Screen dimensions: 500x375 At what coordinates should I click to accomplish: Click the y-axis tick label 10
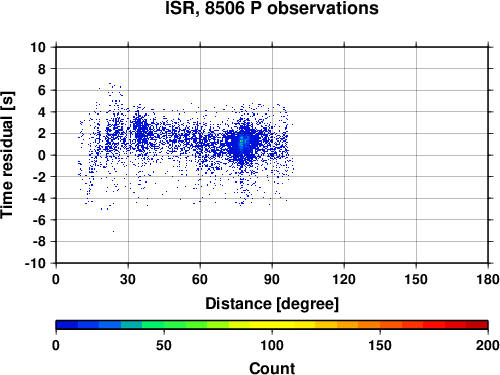[38, 47]
